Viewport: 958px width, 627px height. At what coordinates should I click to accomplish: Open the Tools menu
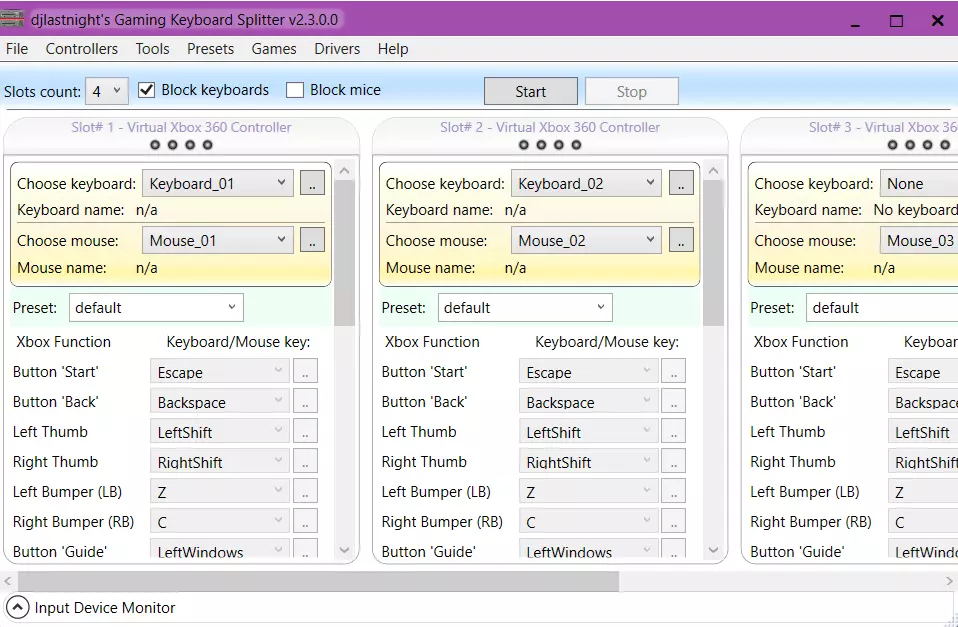[152, 49]
